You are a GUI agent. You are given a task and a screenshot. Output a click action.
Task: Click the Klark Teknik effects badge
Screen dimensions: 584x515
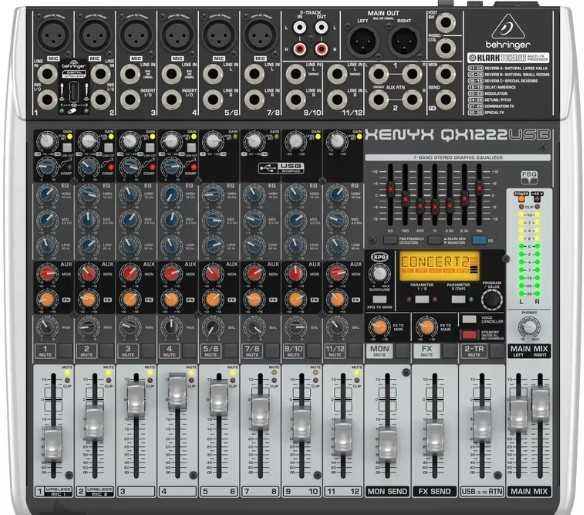(x=508, y=58)
